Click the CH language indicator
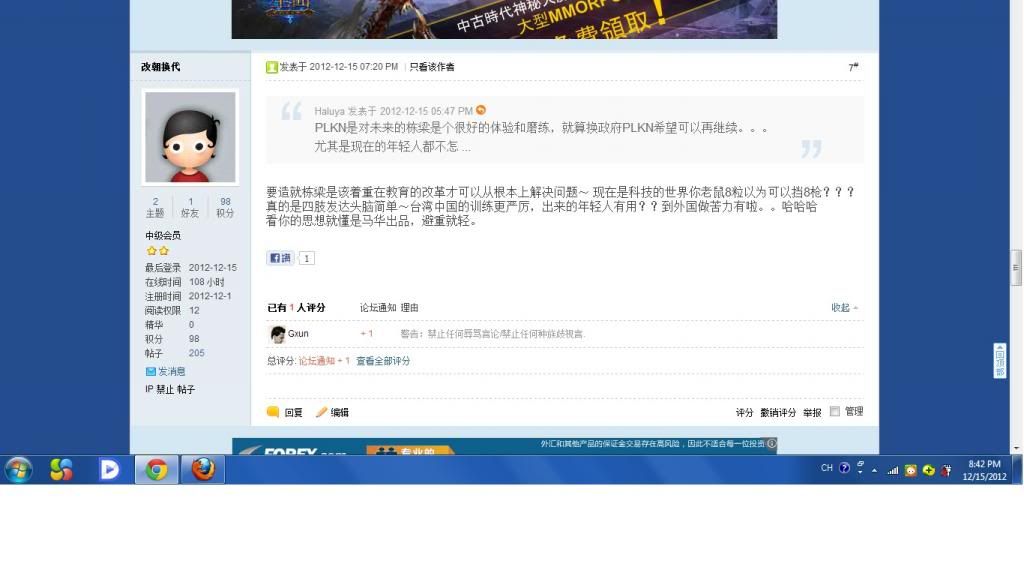The height and width of the screenshot is (575, 1024). click(x=827, y=468)
